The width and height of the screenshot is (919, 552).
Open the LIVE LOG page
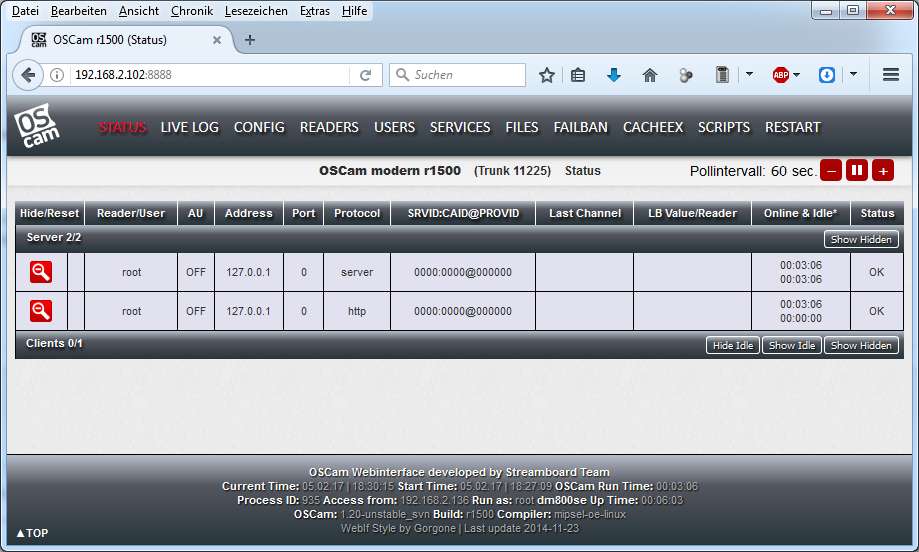point(189,127)
